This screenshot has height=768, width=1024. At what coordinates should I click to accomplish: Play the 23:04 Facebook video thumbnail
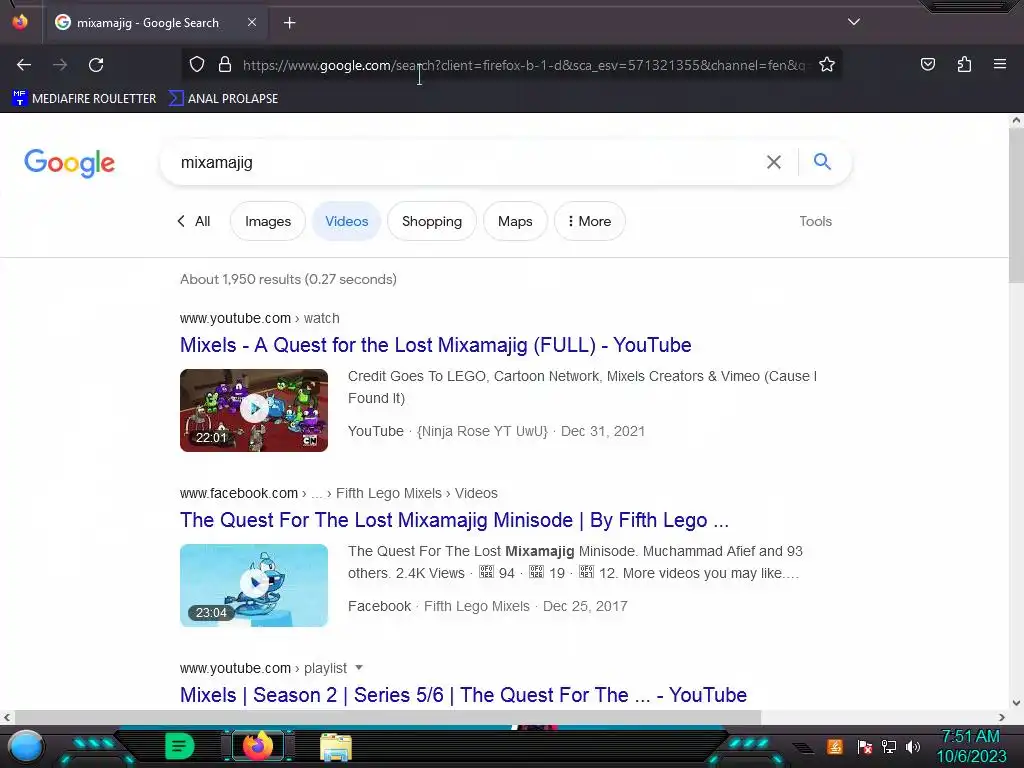click(x=254, y=585)
